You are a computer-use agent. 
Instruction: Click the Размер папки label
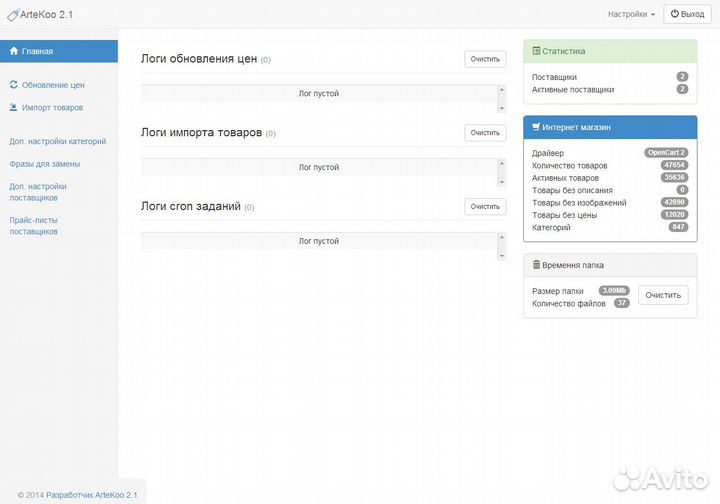click(x=557, y=291)
